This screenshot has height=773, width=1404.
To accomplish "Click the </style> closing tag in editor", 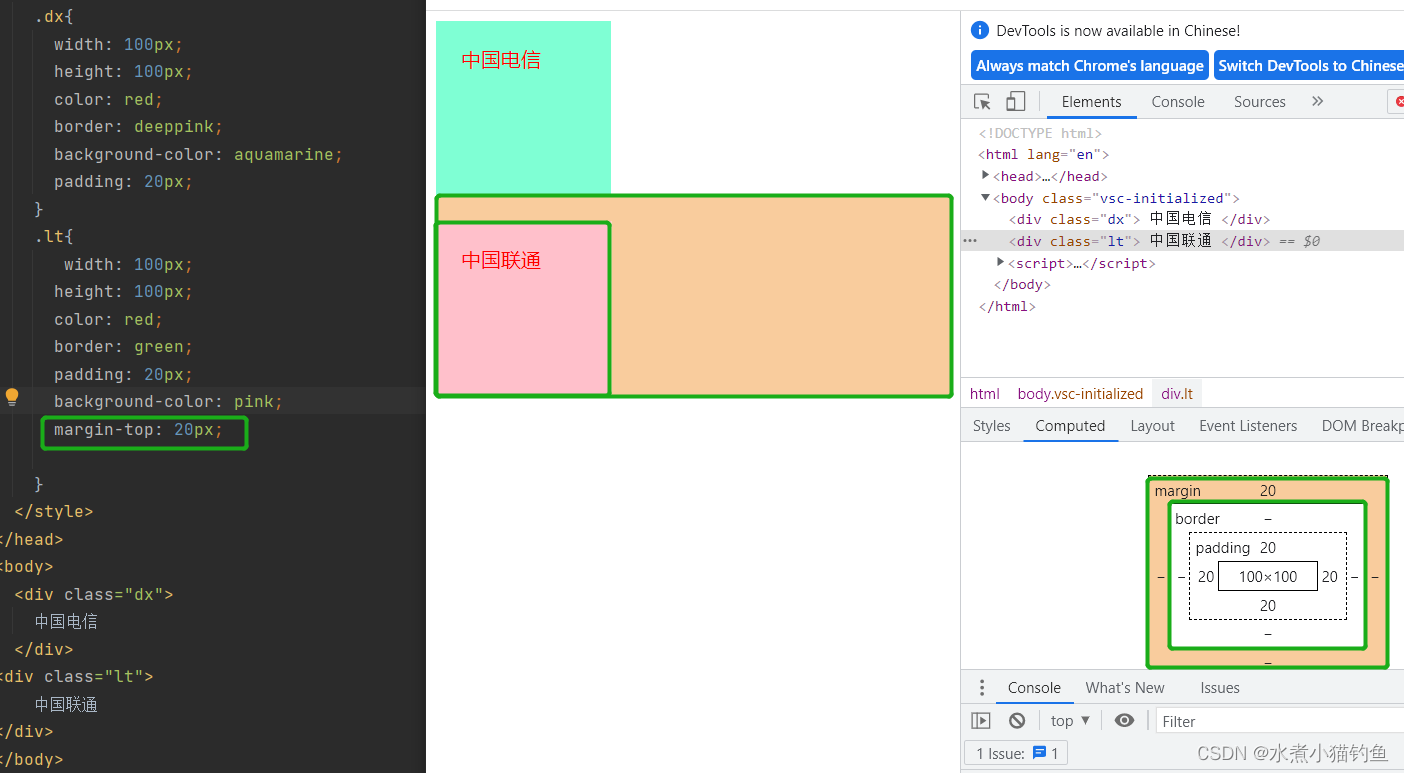I will [x=53, y=512].
